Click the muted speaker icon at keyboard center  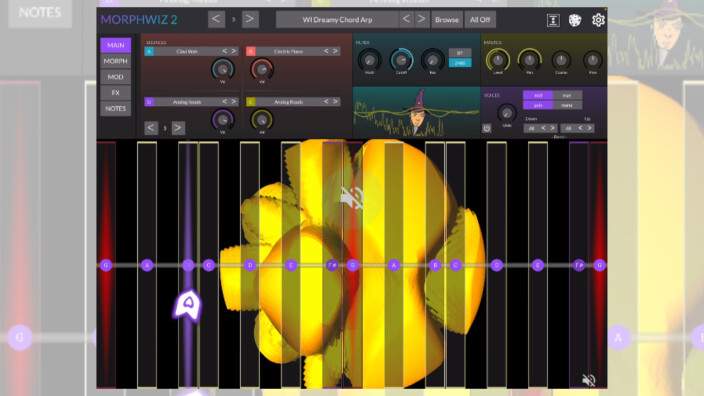tap(352, 198)
